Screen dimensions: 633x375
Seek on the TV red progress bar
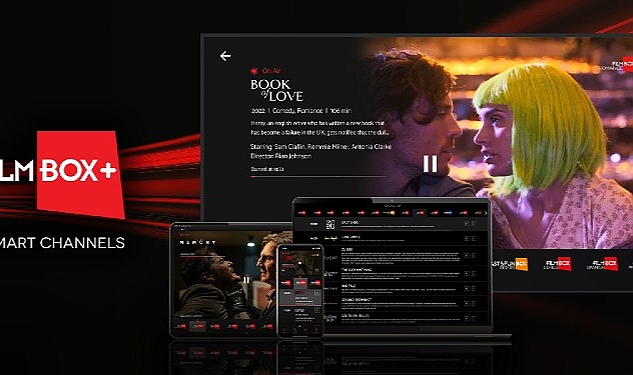click(x=318, y=177)
